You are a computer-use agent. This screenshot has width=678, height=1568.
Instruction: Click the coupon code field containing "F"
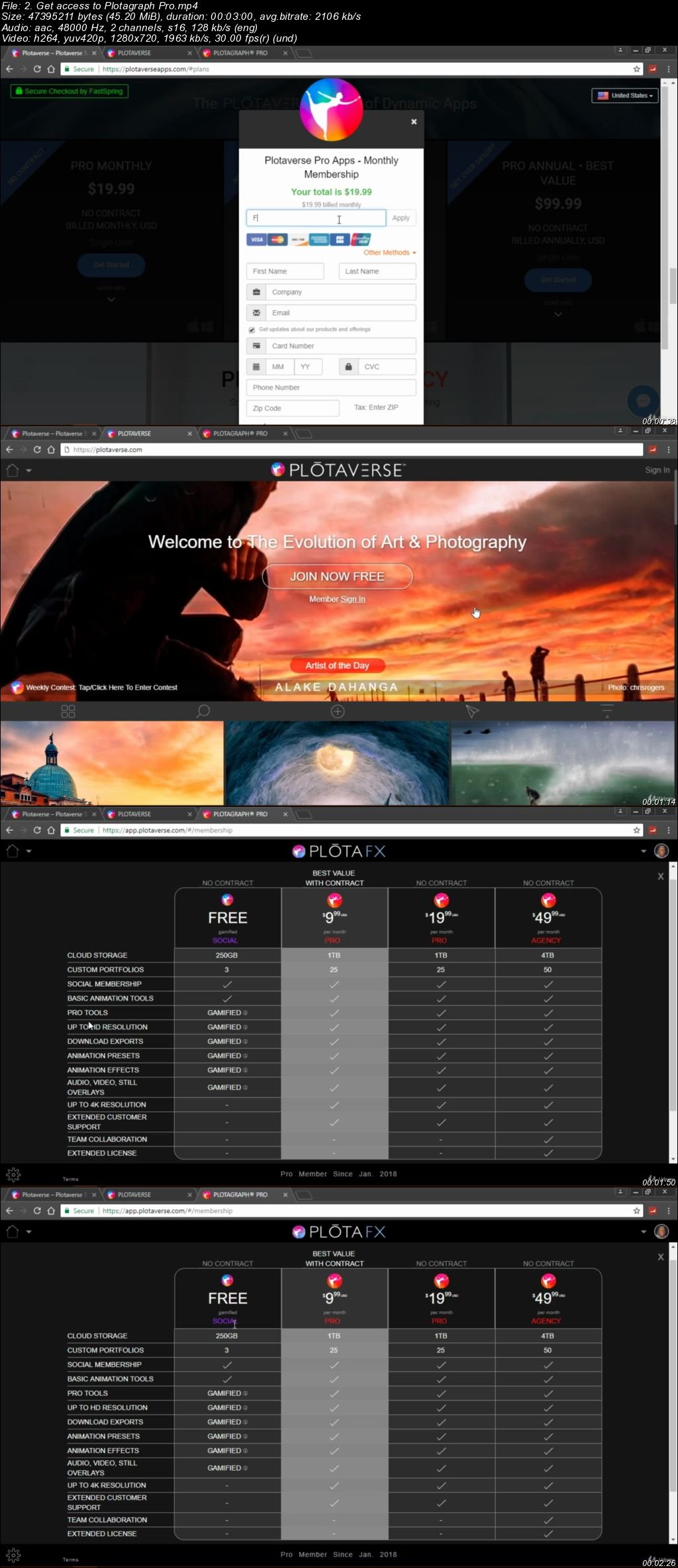coord(316,218)
